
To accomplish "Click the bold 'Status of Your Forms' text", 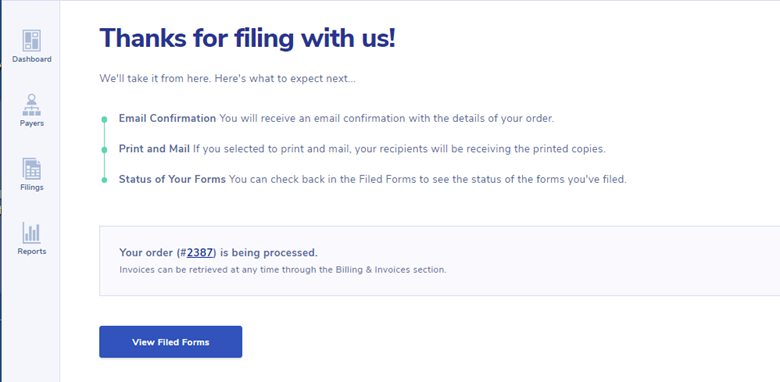I will [x=172, y=179].
